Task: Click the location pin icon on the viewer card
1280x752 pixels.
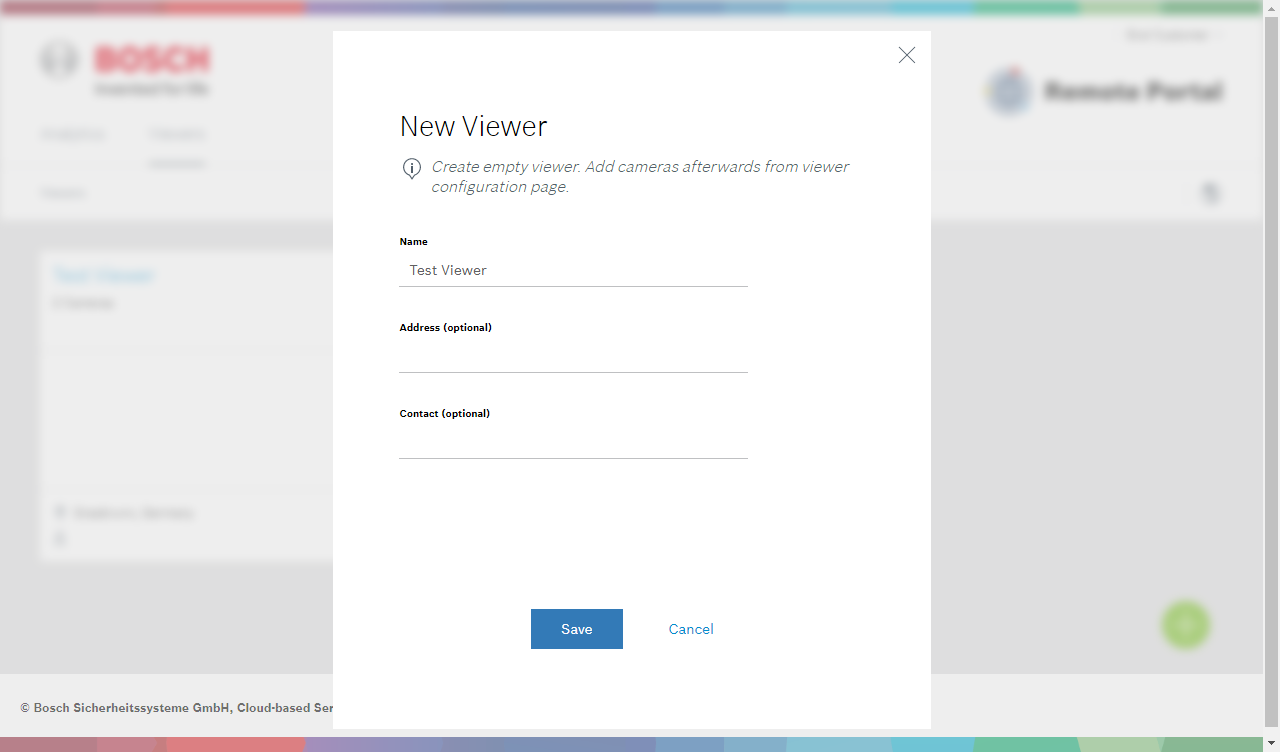Action: [60, 513]
